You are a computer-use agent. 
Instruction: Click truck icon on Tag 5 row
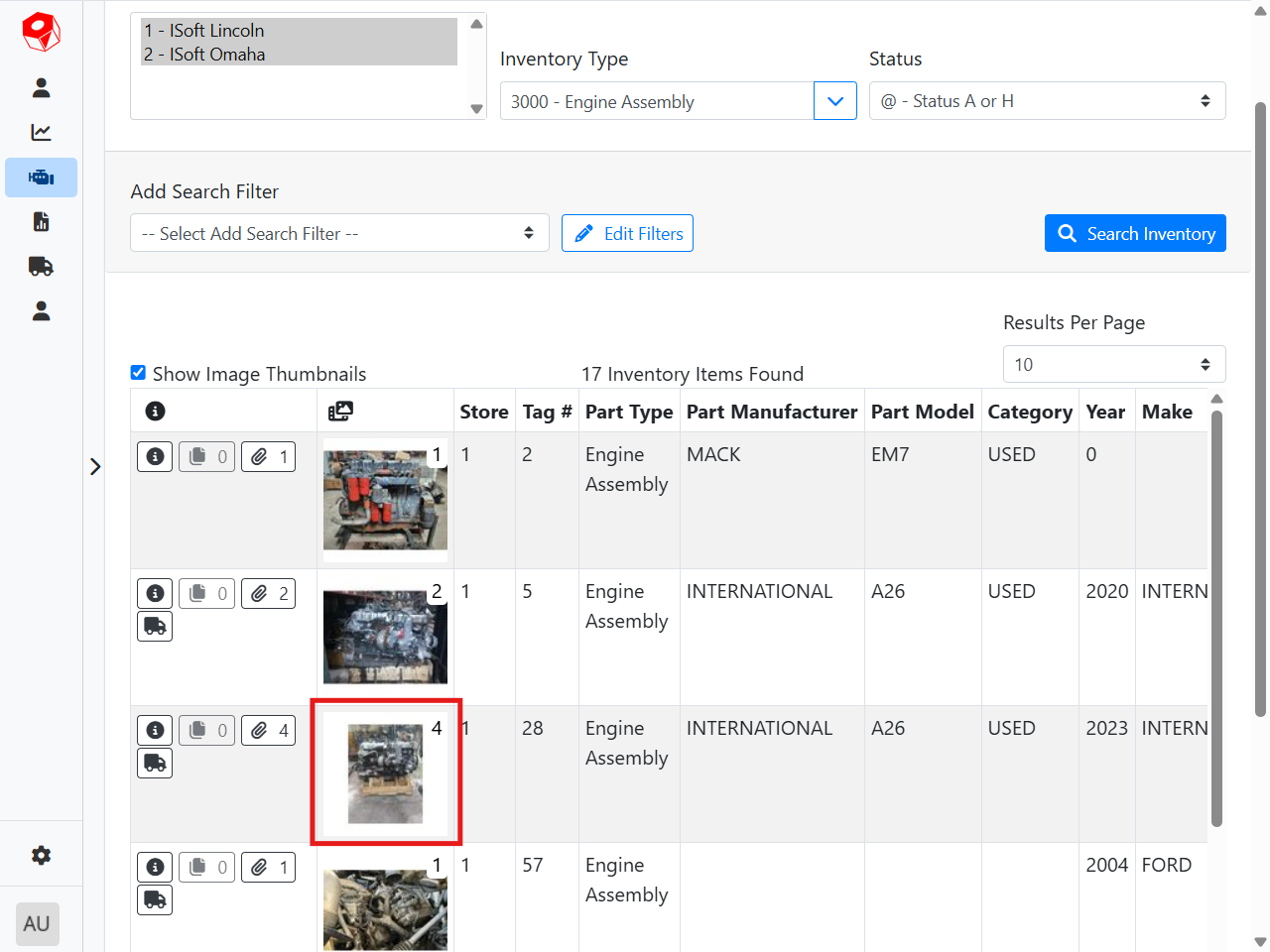155,627
